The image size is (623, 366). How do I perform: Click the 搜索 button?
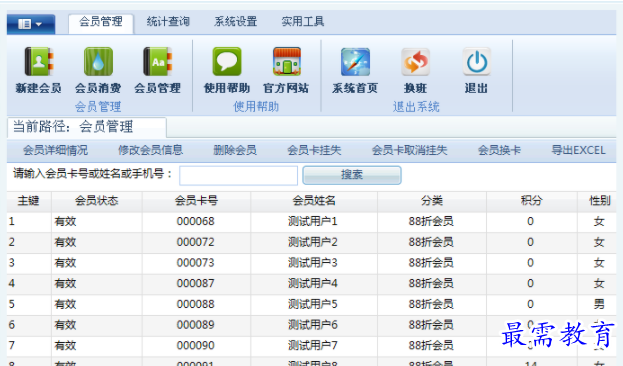pyautogui.click(x=352, y=175)
